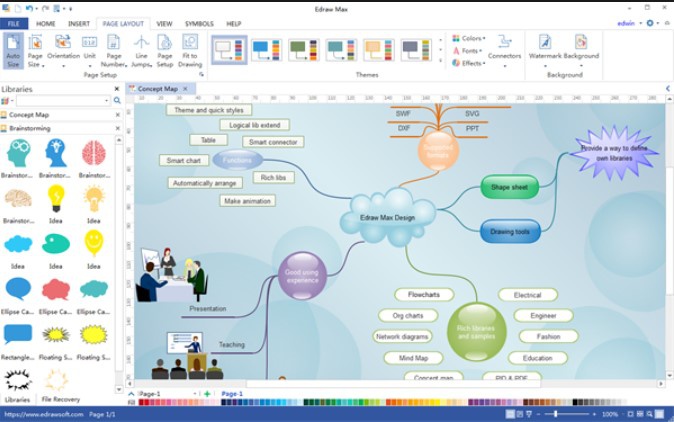The image size is (674, 422).
Task: Open the FILE tab
Action: 14,24
